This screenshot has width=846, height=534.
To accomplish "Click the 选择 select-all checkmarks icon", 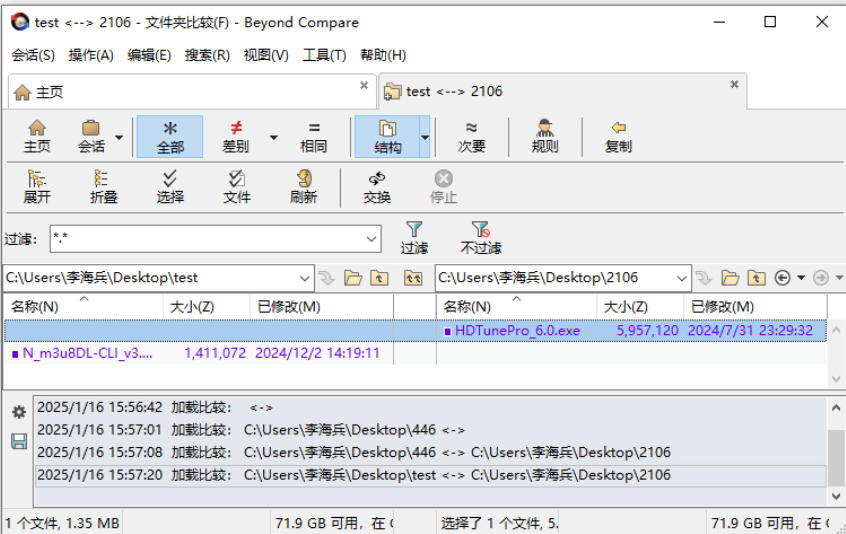I will pos(170,187).
